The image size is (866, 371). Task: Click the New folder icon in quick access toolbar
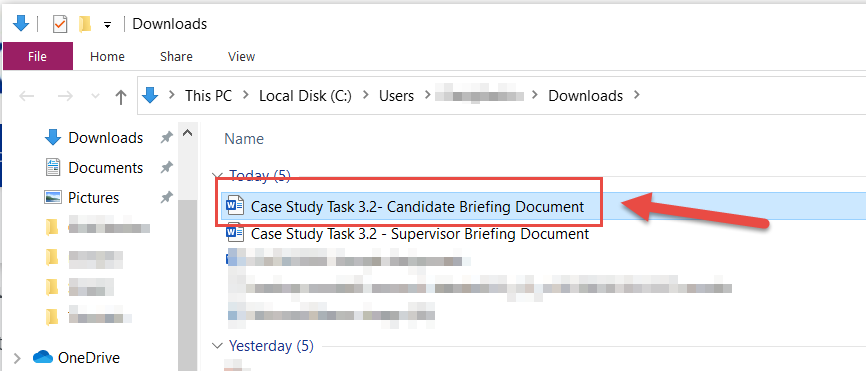point(85,24)
